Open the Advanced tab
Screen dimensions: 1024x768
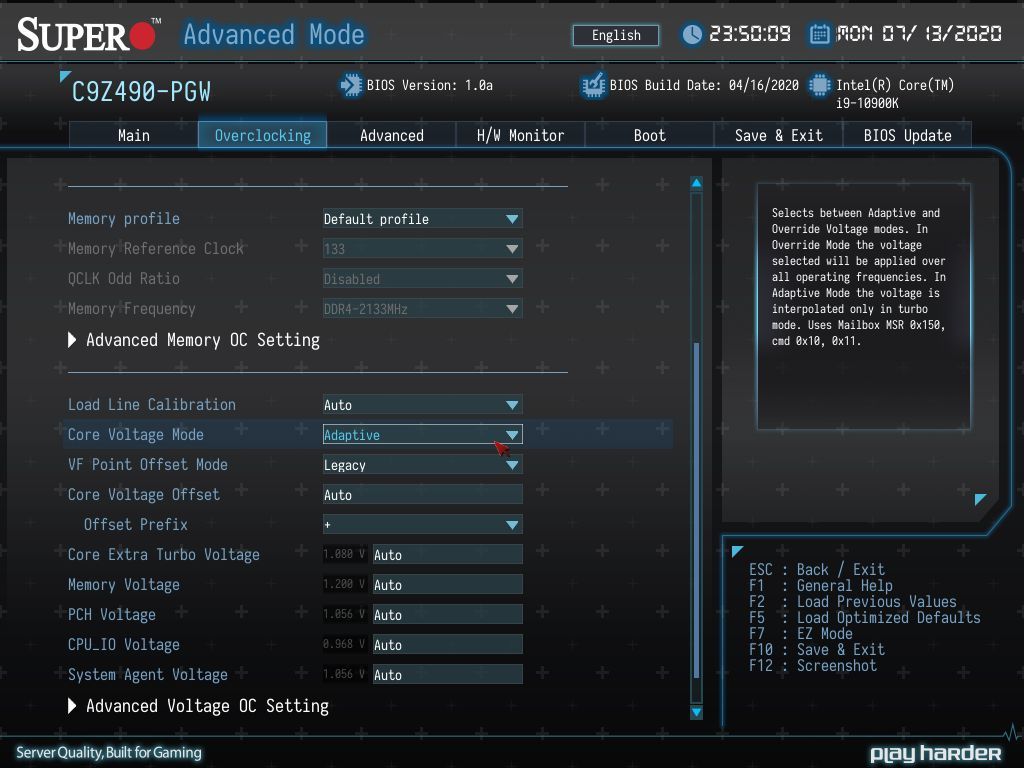[391, 135]
